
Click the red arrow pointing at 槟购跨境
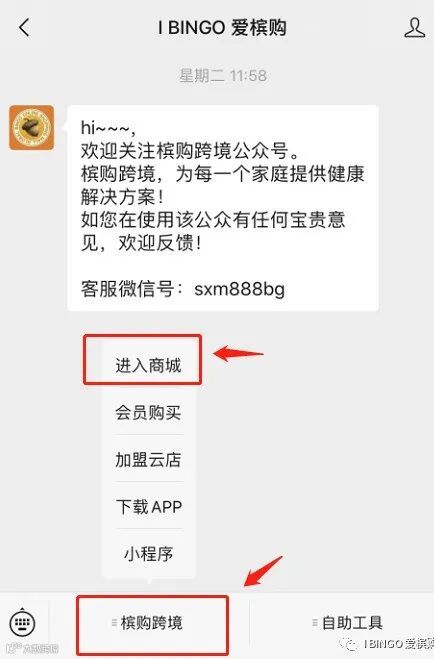(x=263, y=571)
